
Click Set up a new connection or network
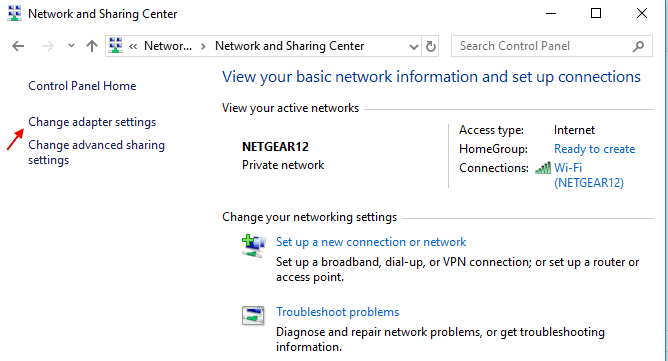(x=371, y=242)
